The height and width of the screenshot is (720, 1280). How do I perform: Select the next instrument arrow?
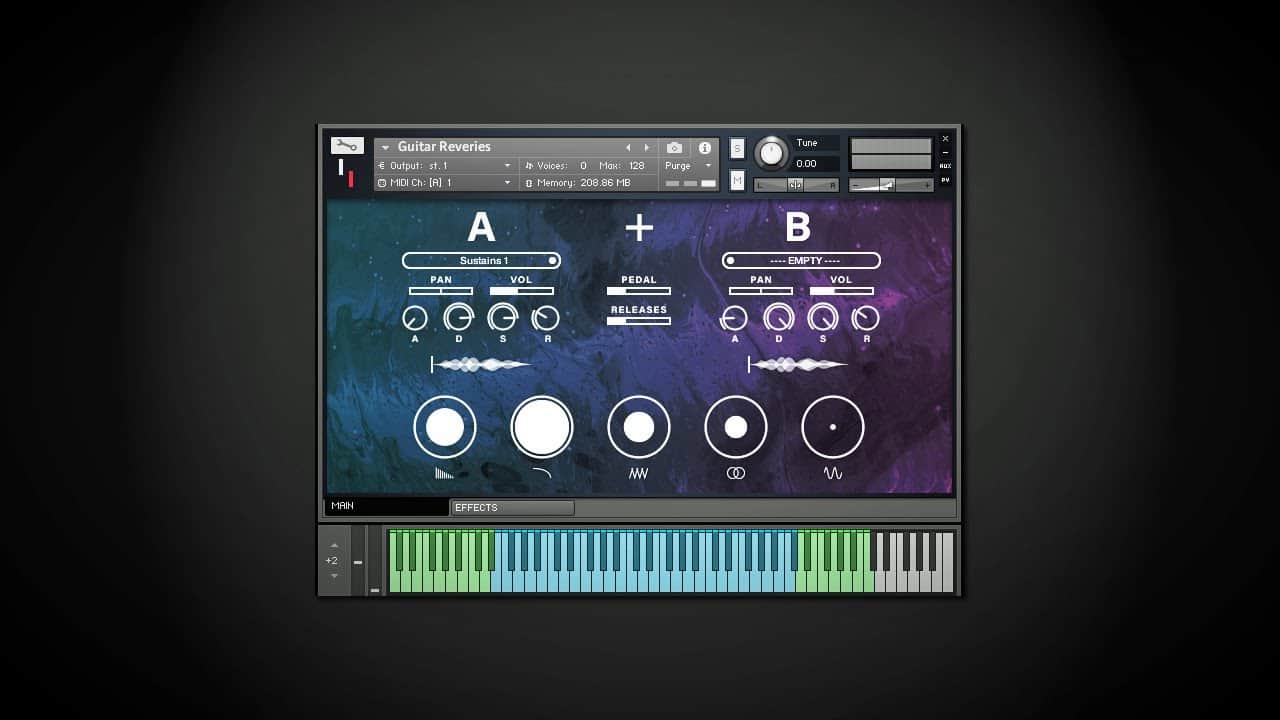click(647, 148)
